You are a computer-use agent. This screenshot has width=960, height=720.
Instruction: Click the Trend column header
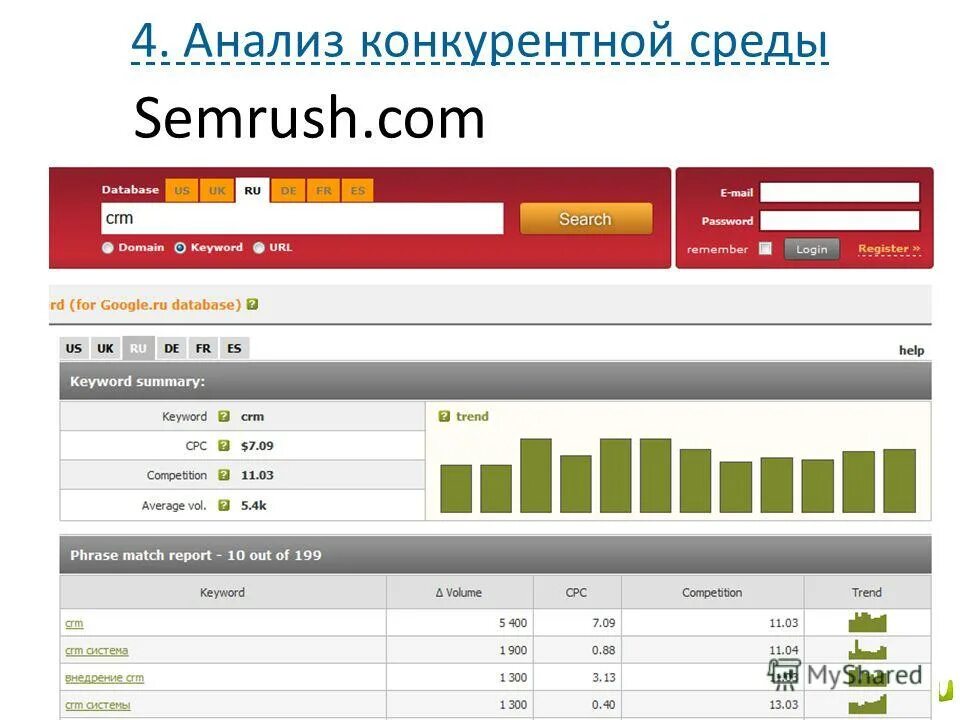[x=867, y=593]
